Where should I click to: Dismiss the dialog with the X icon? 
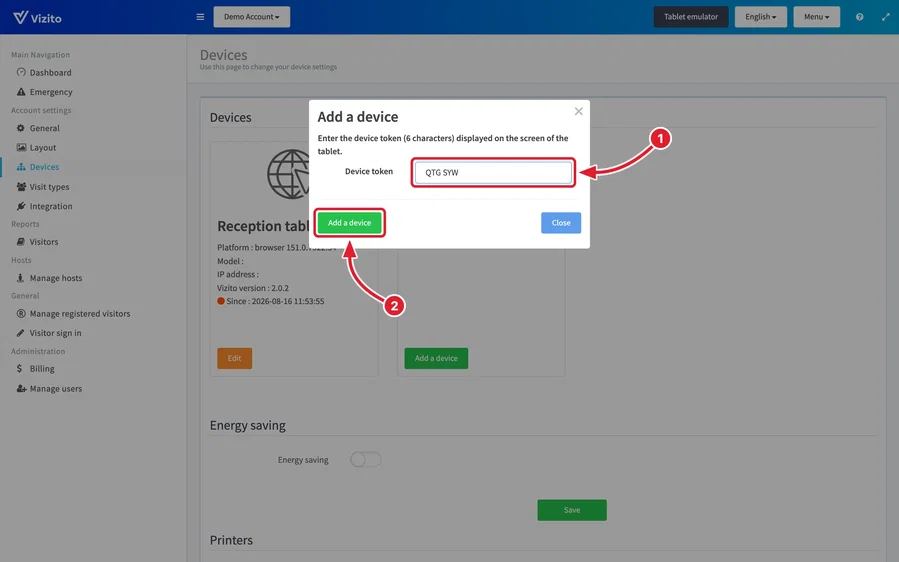(579, 111)
